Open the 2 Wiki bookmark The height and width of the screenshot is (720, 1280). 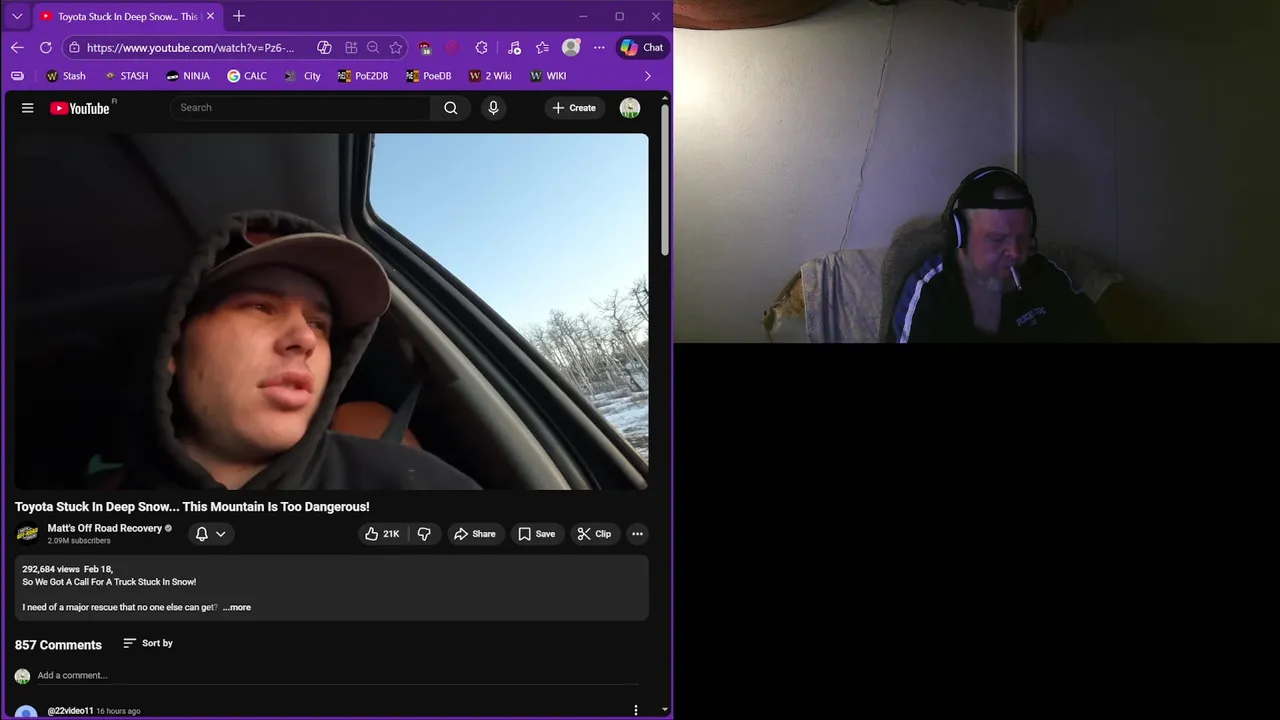(x=490, y=76)
